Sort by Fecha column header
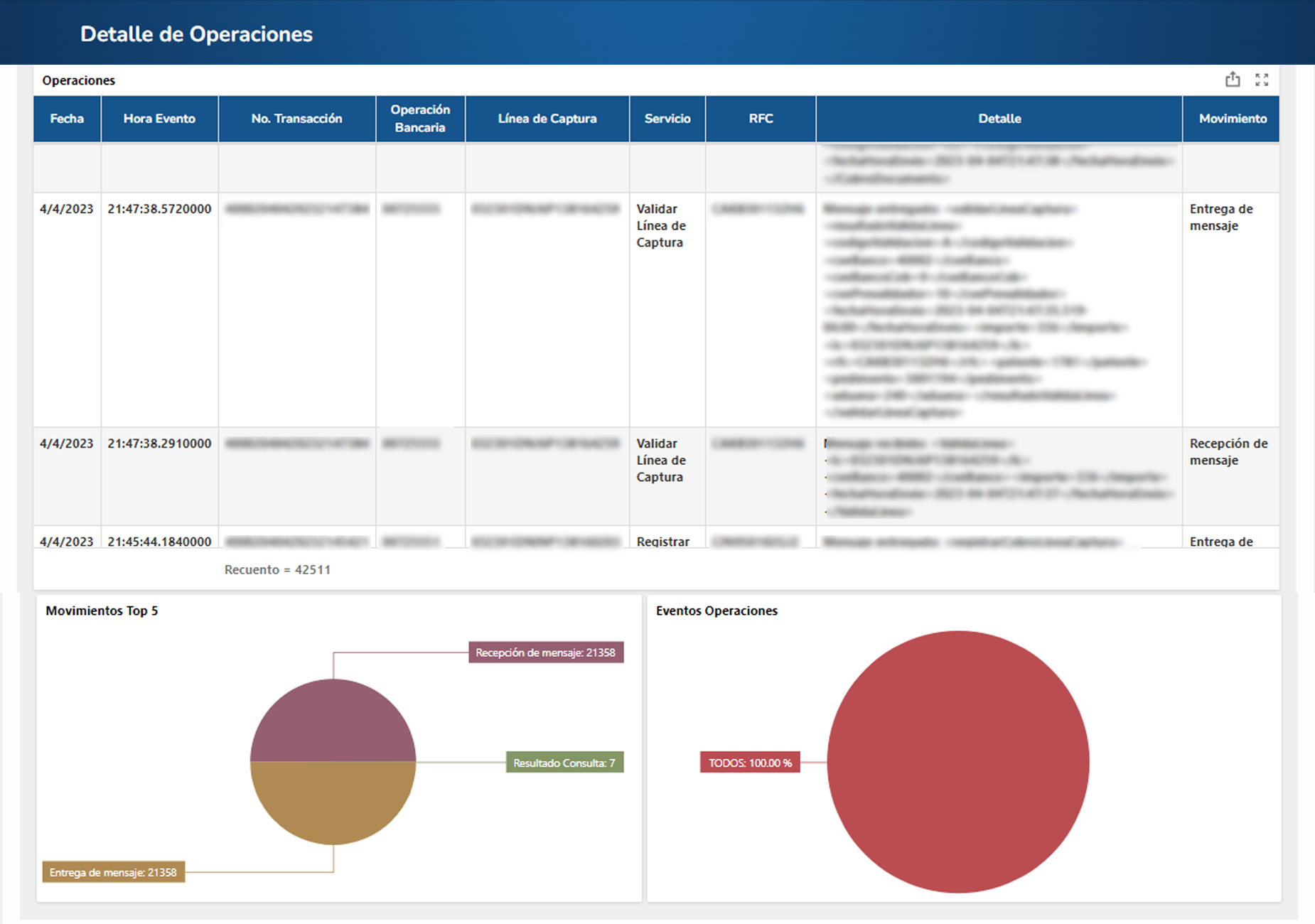This screenshot has height=924, width=1315. point(67,119)
